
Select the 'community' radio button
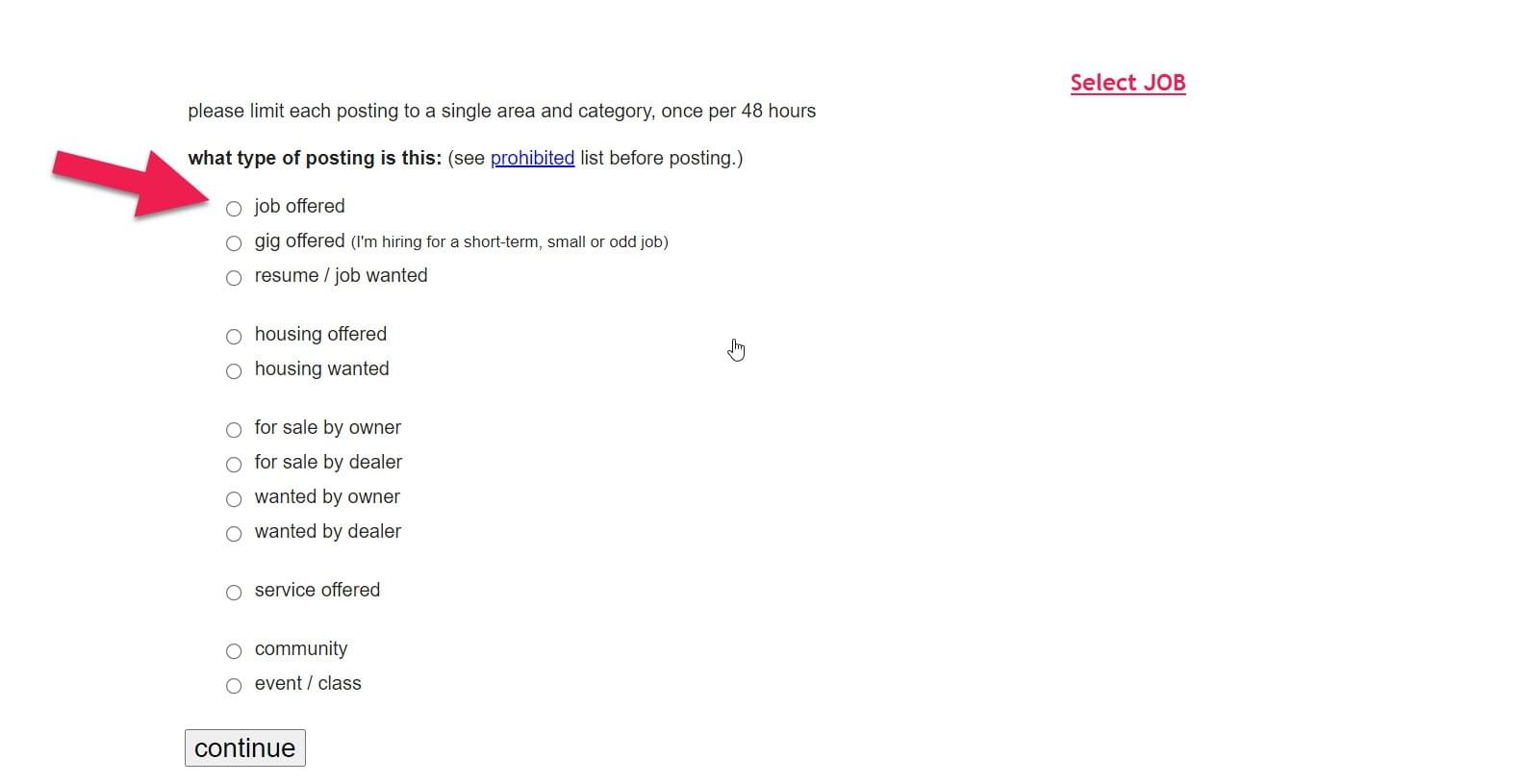[234, 651]
